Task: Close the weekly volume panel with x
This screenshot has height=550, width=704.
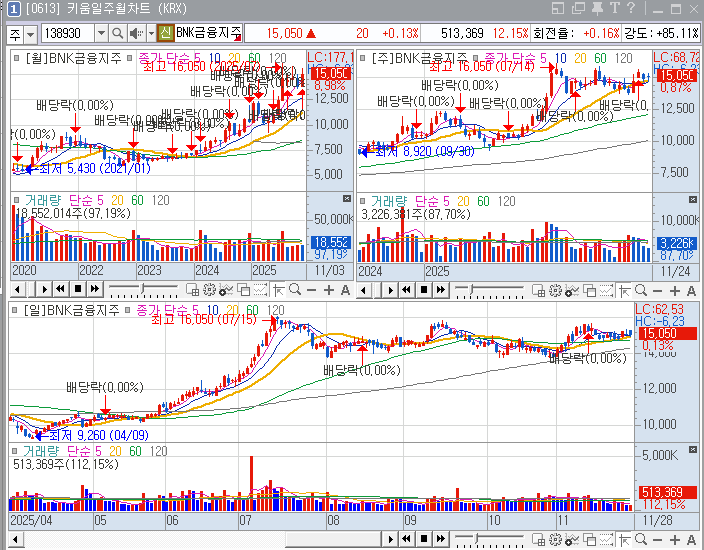Action: [x=693, y=199]
